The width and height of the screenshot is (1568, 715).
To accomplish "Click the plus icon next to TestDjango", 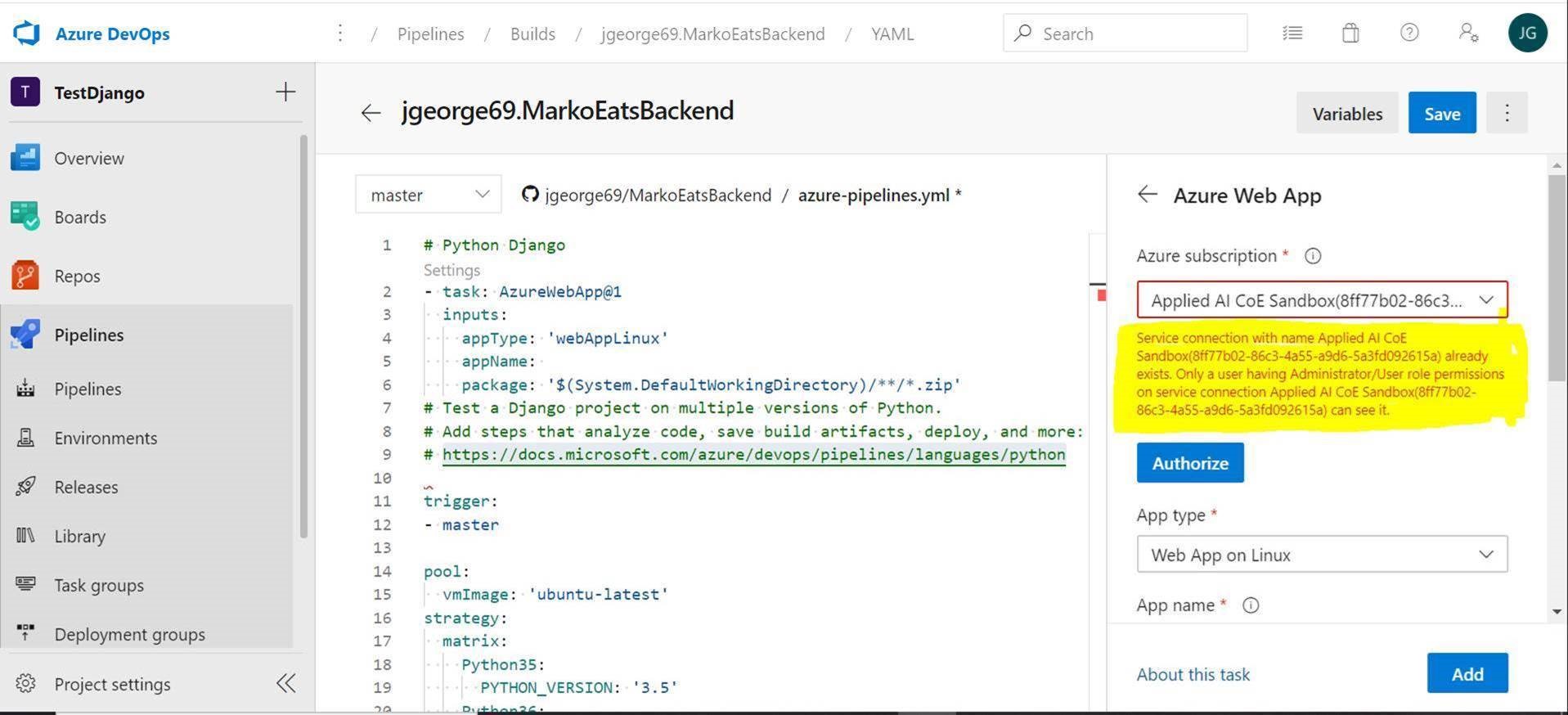I will pyautogui.click(x=285, y=92).
